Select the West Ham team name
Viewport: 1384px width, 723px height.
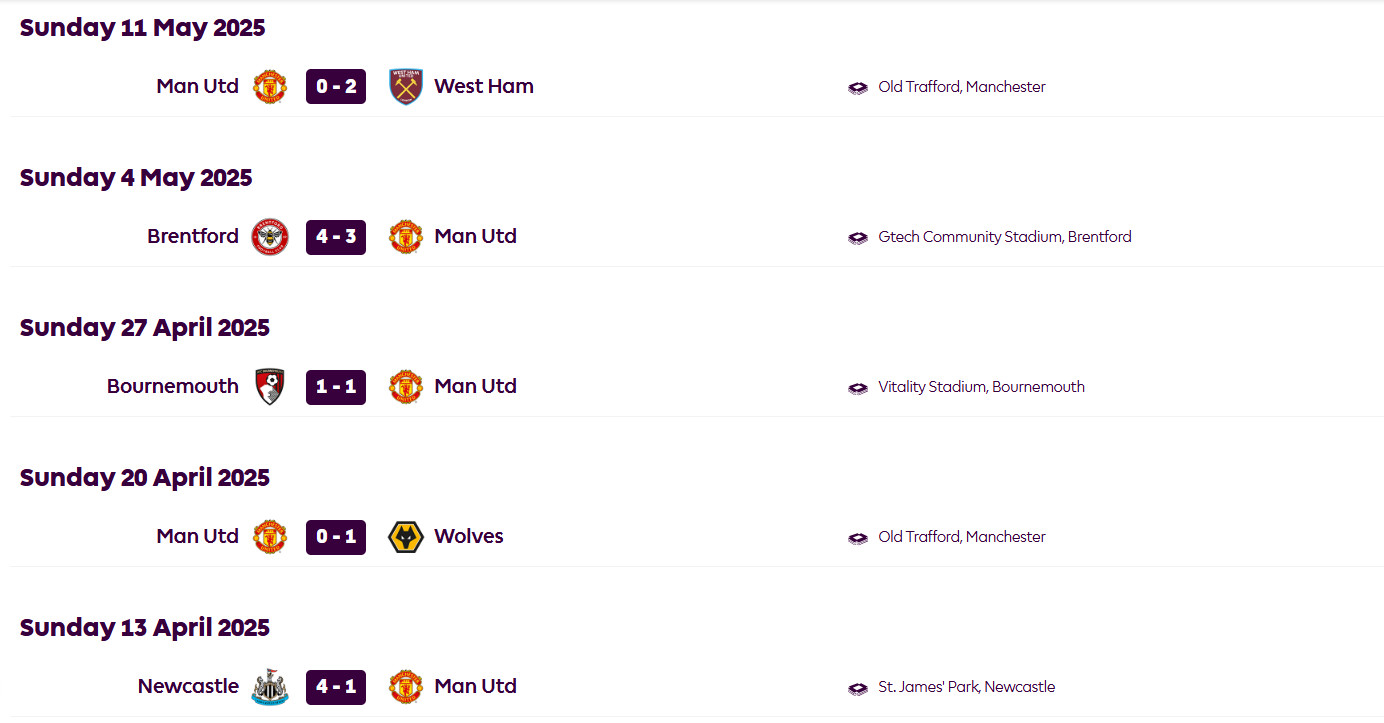tap(484, 87)
